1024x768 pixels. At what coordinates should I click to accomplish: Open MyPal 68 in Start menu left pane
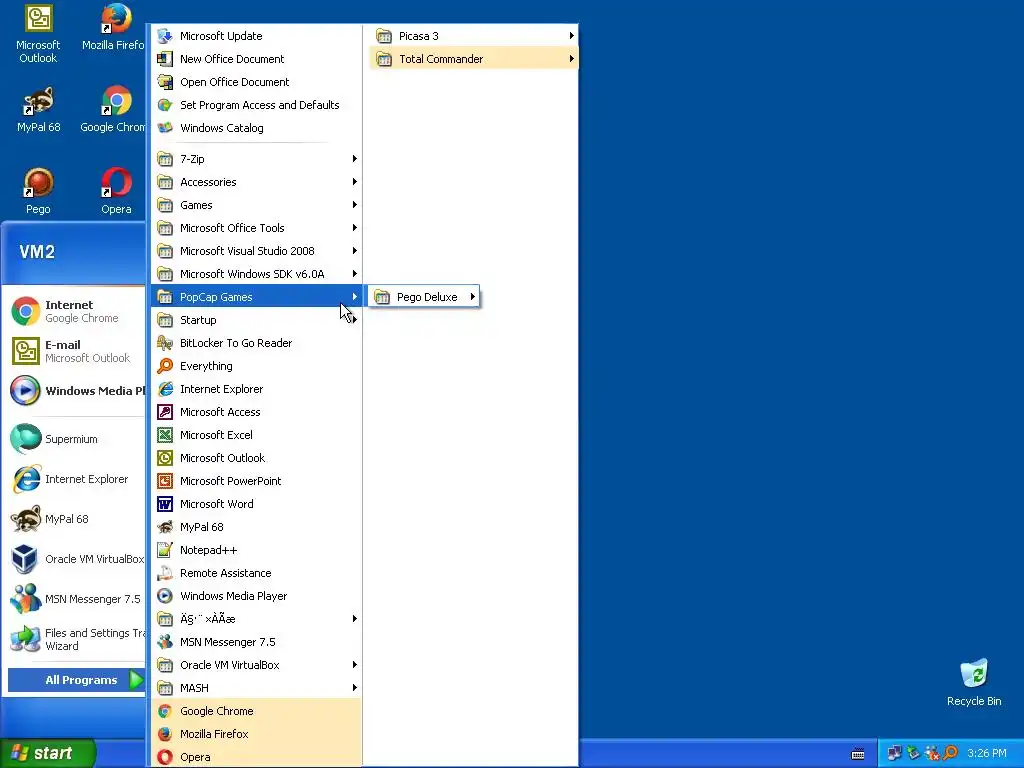(x=74, y=519)
